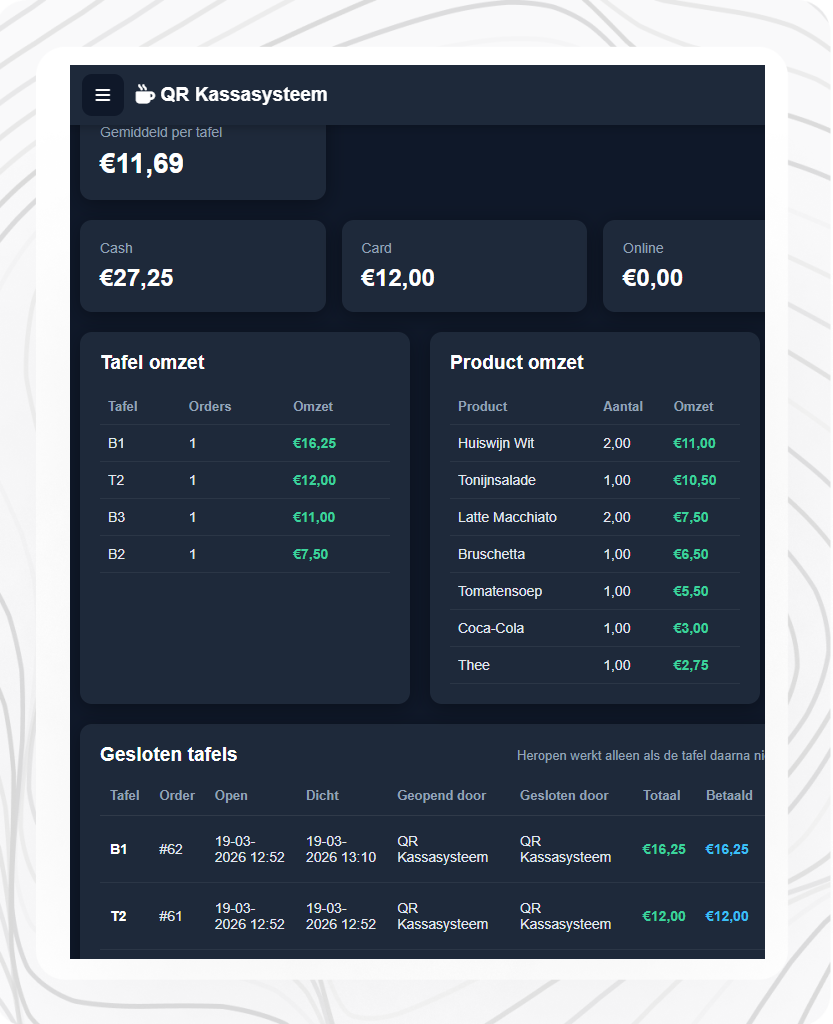
Task: Click the QR Kassasysteem title
Action: pyautogui.click(x=243, y=95)
